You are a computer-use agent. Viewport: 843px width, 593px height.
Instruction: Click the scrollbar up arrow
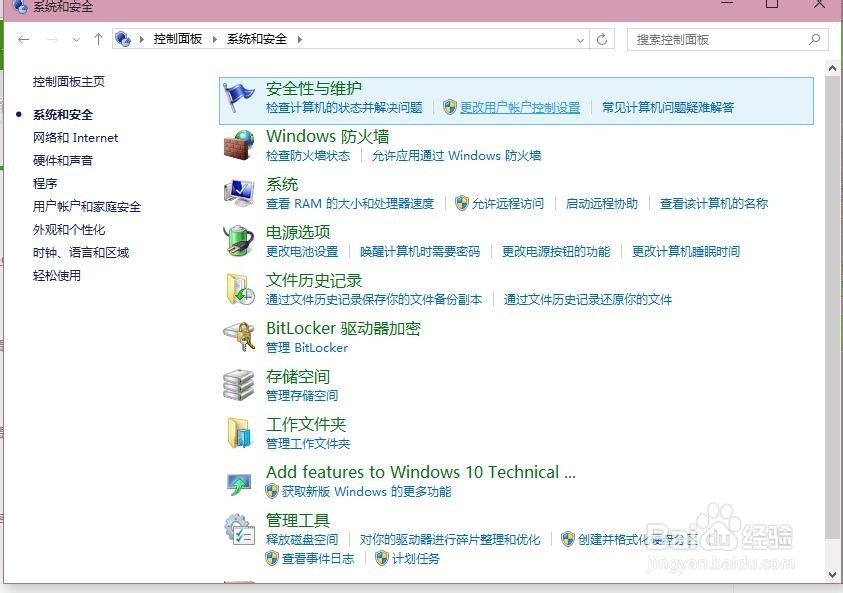[832, 68]
